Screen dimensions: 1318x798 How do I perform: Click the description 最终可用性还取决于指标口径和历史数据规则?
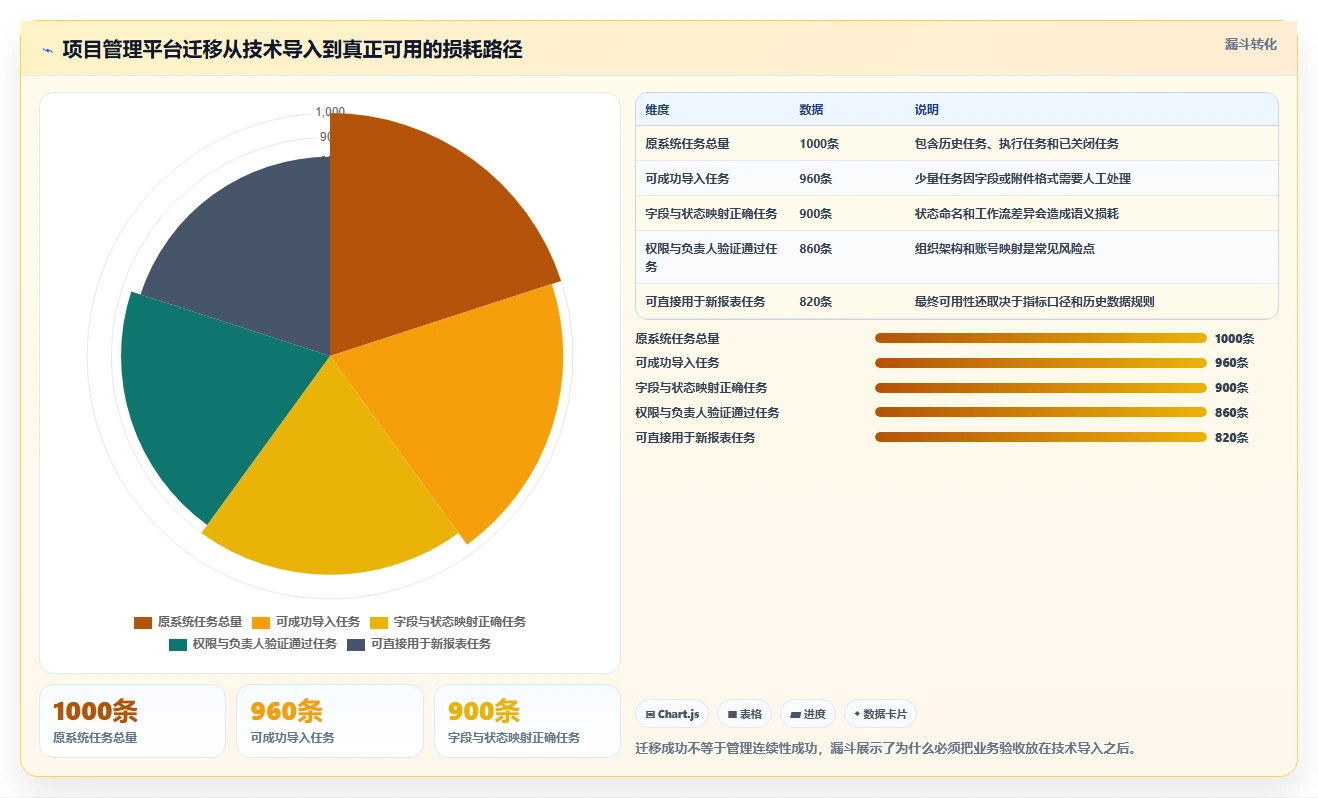tap(1034, 302)
